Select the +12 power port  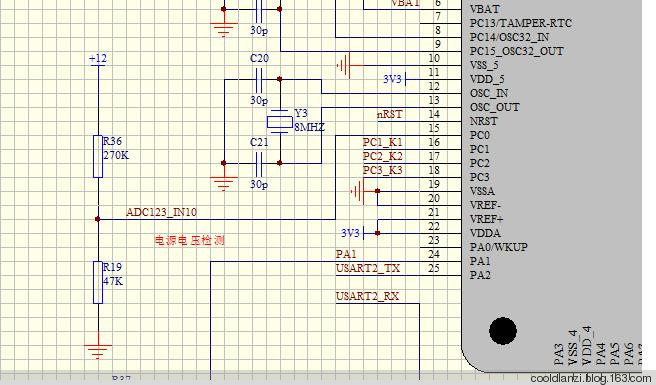point(98,59)
